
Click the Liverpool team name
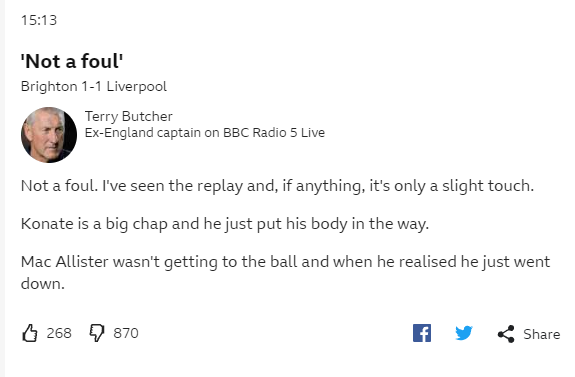point(136,87)
